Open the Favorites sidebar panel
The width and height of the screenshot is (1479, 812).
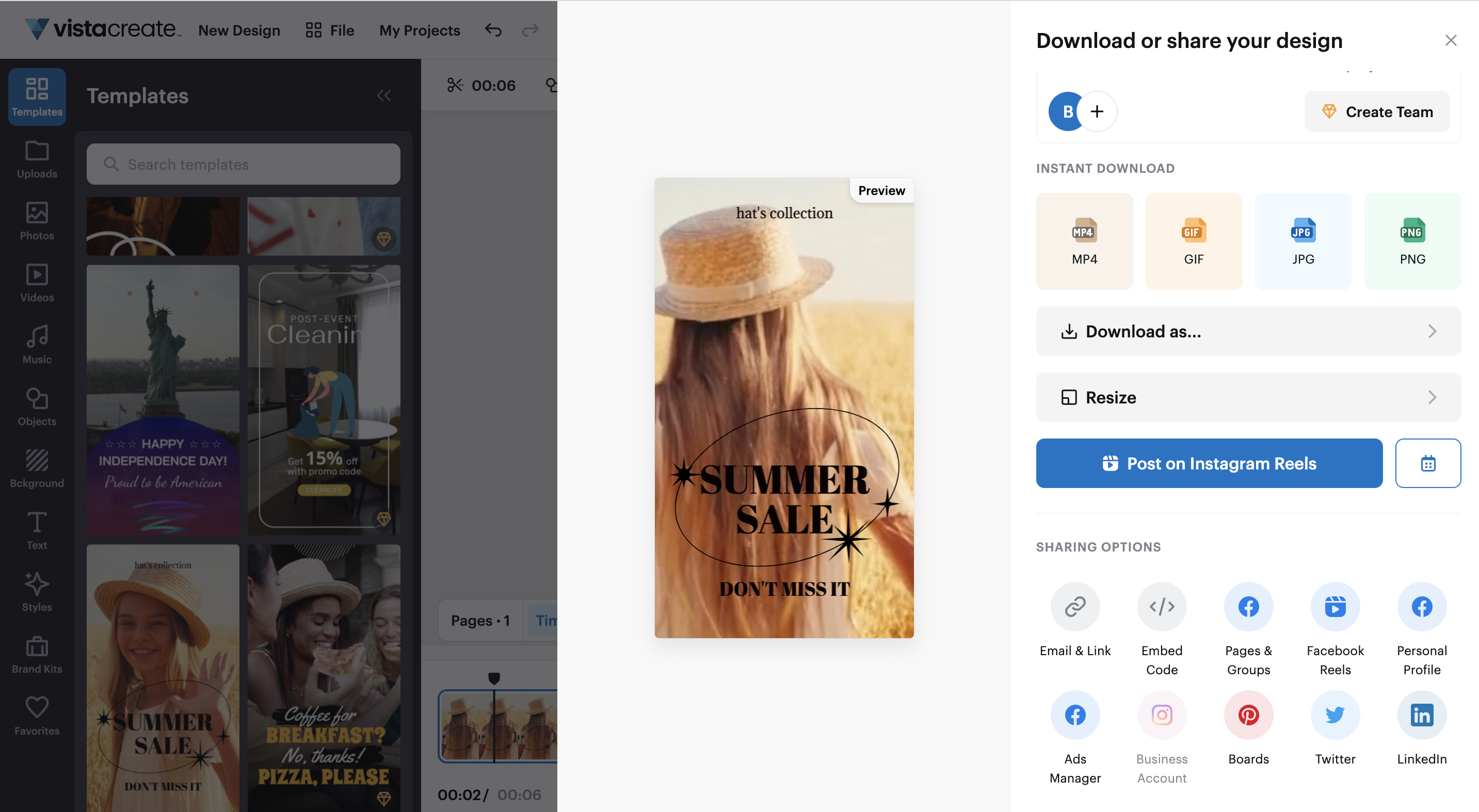[37, 717]
